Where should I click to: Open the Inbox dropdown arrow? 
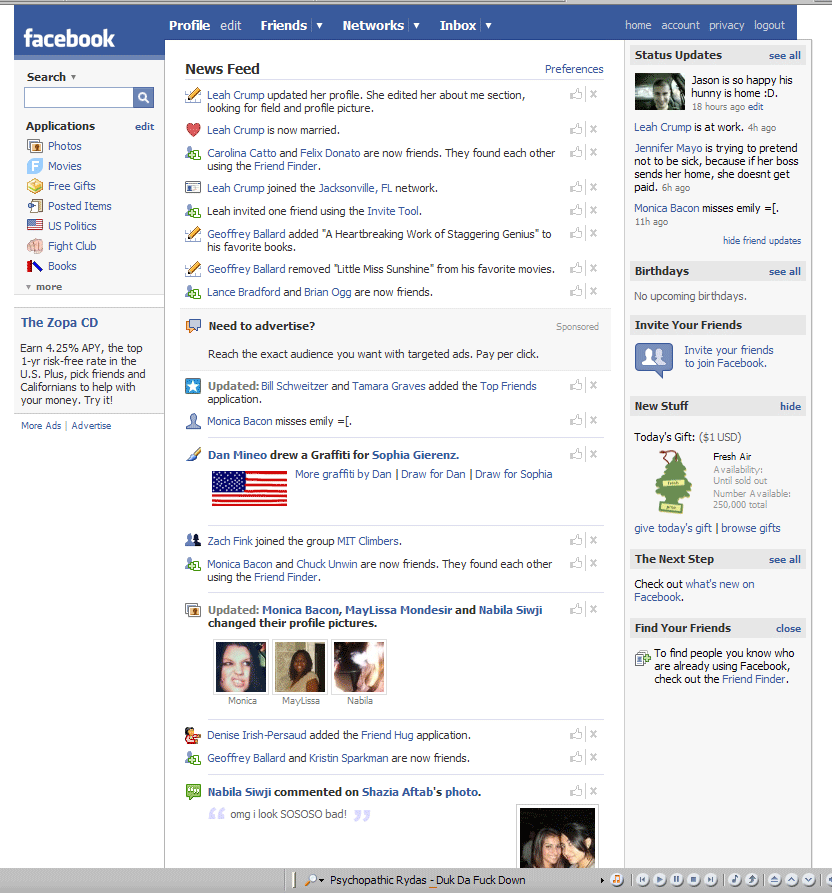[x=488, y=26]
